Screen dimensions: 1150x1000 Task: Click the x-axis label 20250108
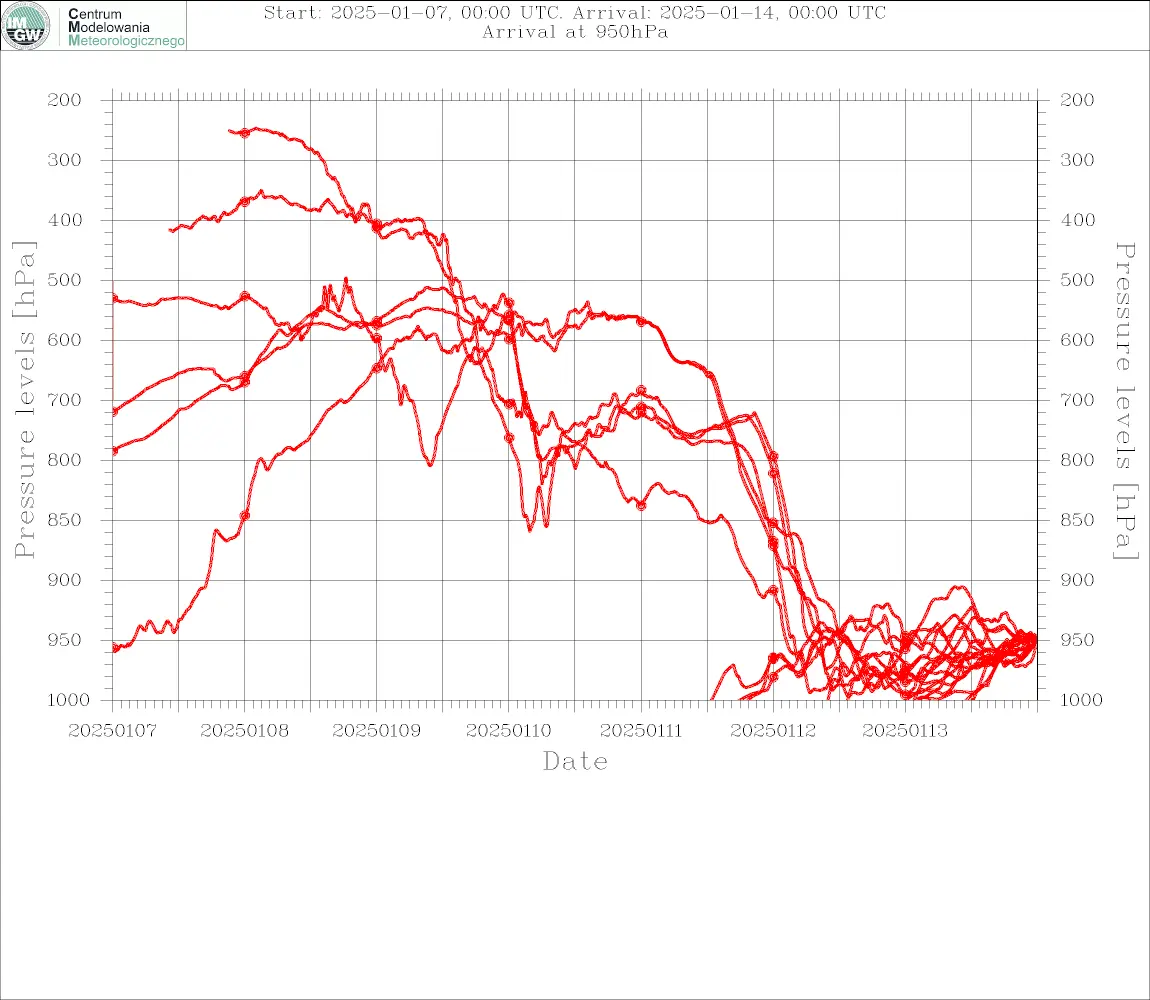[x=244, y=731]
